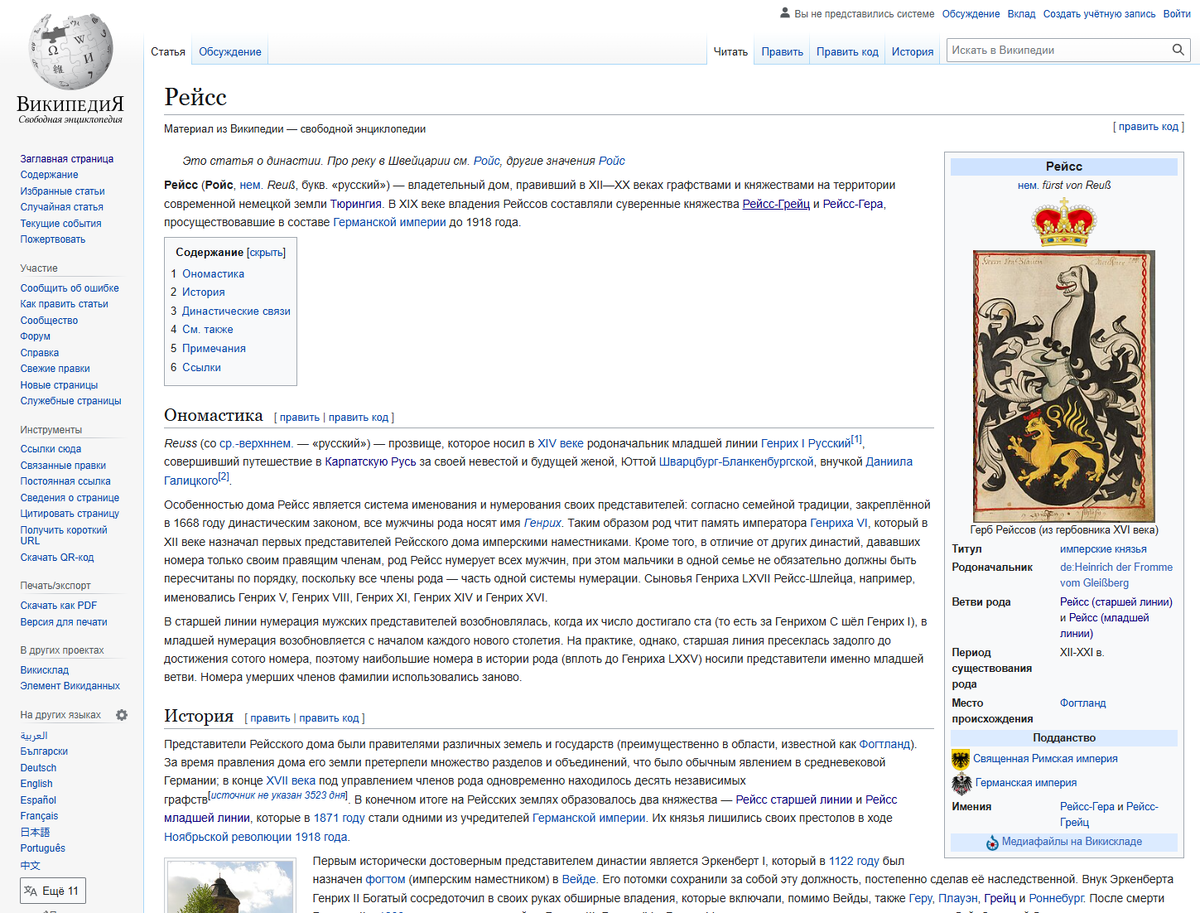Click Скачать как PDF link
Image resolution: width=1200 pixels, height=913 pixels.
coord(59,605)
